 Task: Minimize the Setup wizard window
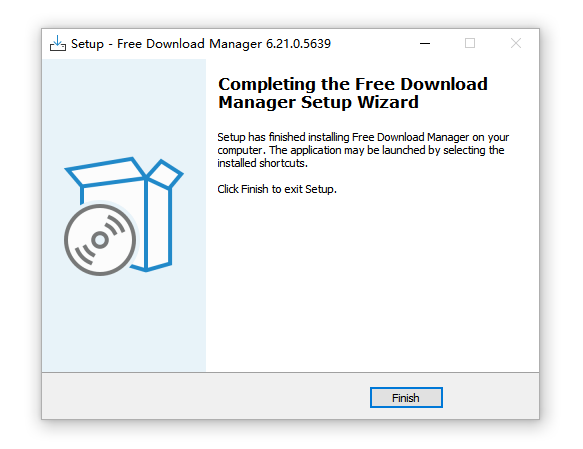pyautogui.click(x=425, y=43)
